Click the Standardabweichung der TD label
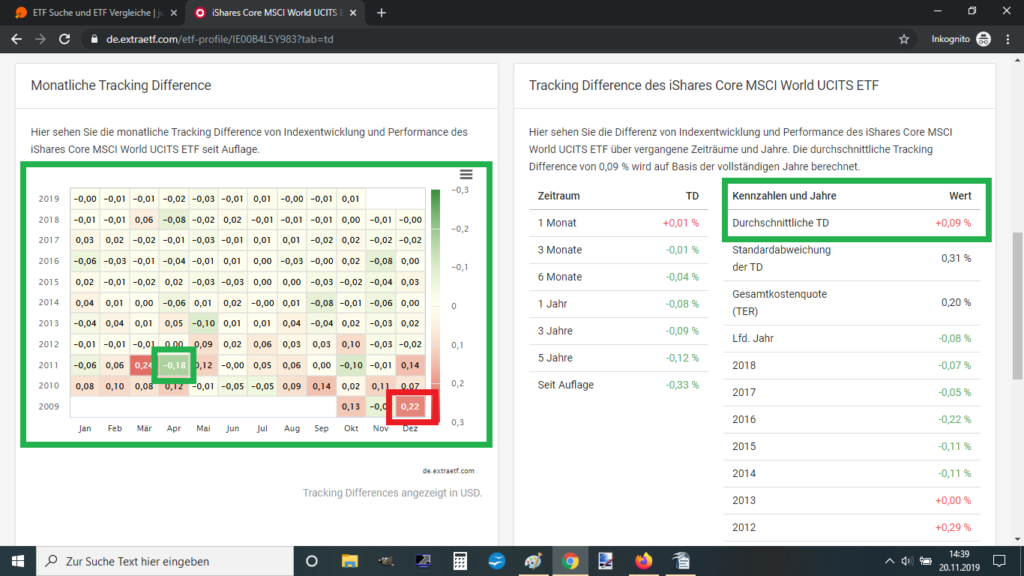This screenshot has width=1024, height=576. 781,258
